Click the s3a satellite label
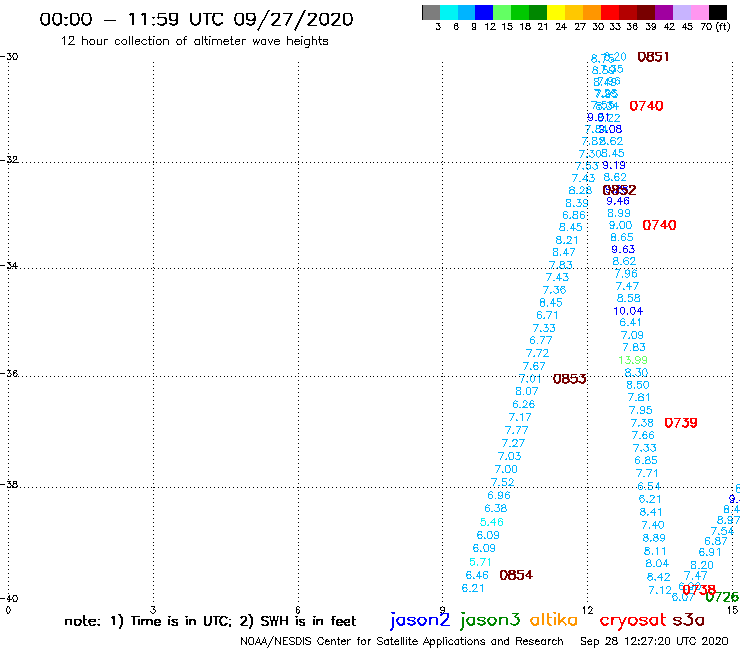 pos(688,620)
